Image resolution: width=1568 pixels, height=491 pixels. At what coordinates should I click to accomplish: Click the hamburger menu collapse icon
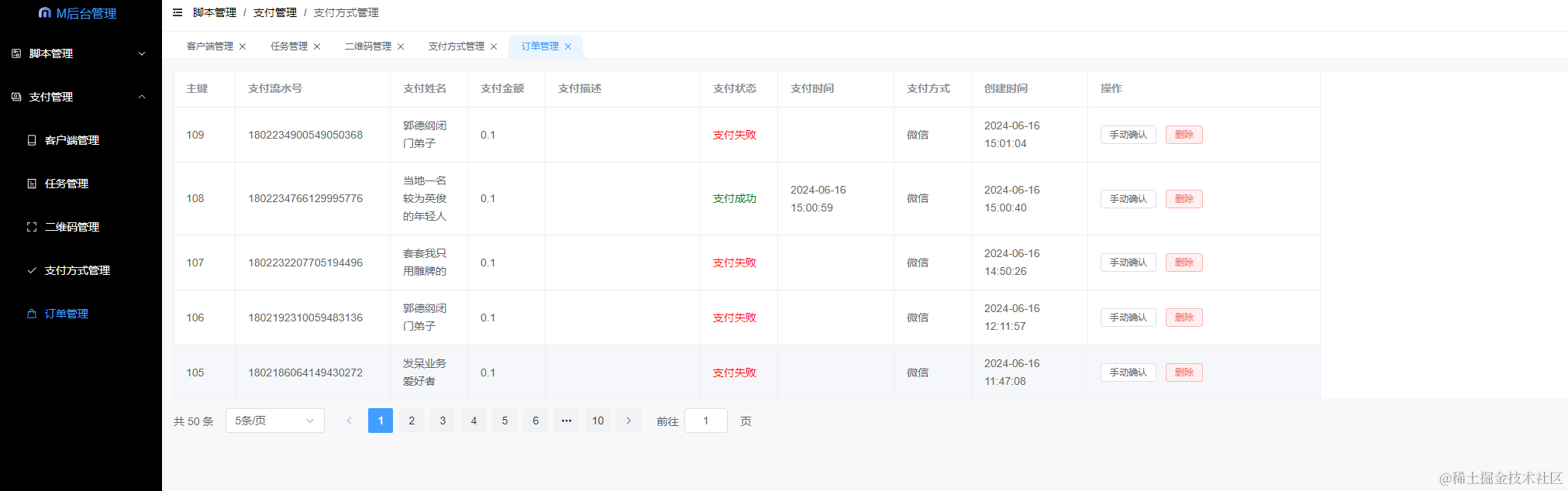pos(177,12)
